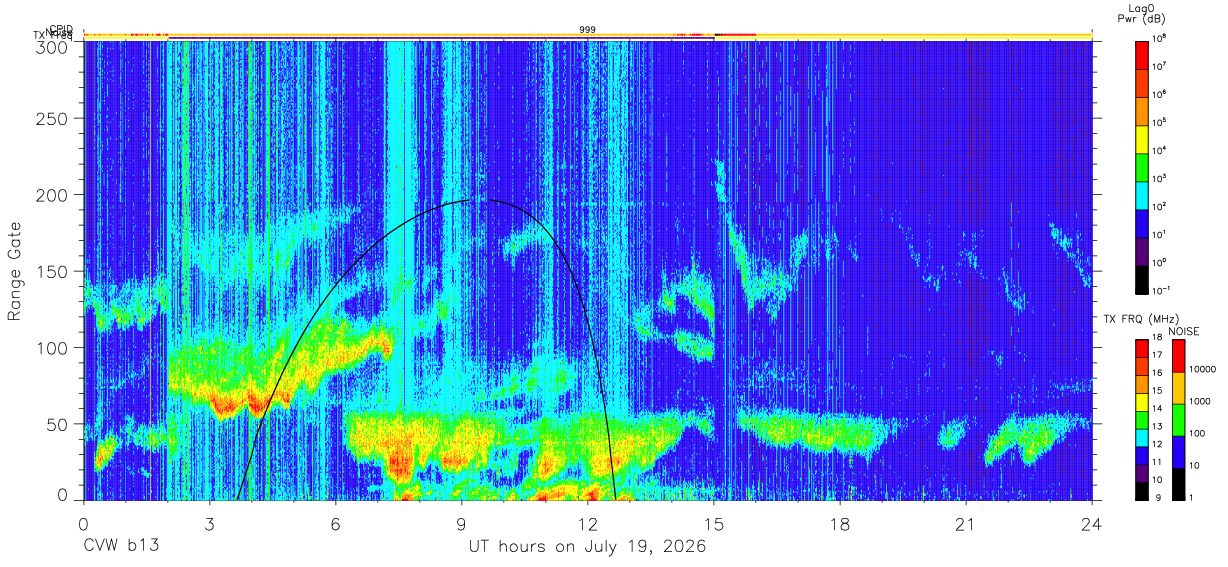Screen dimensions: 1228x567
Task: Click the 'UT hours on July 19, 2026' label
Action: [587, 547]
